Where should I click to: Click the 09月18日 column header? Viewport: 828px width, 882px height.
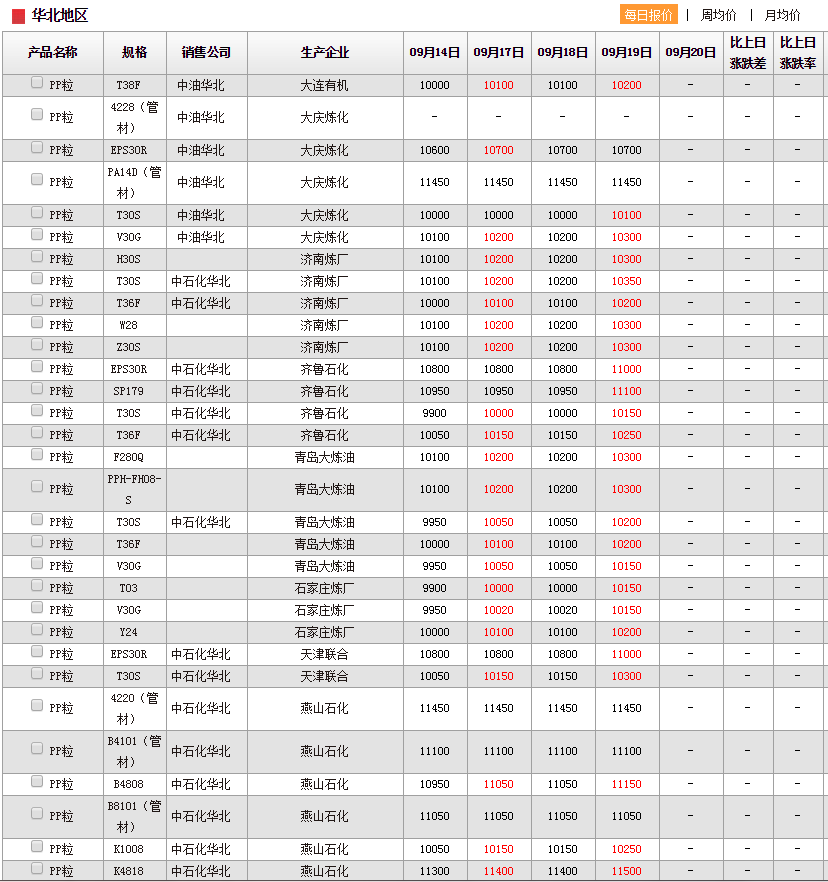coord(563,52)
